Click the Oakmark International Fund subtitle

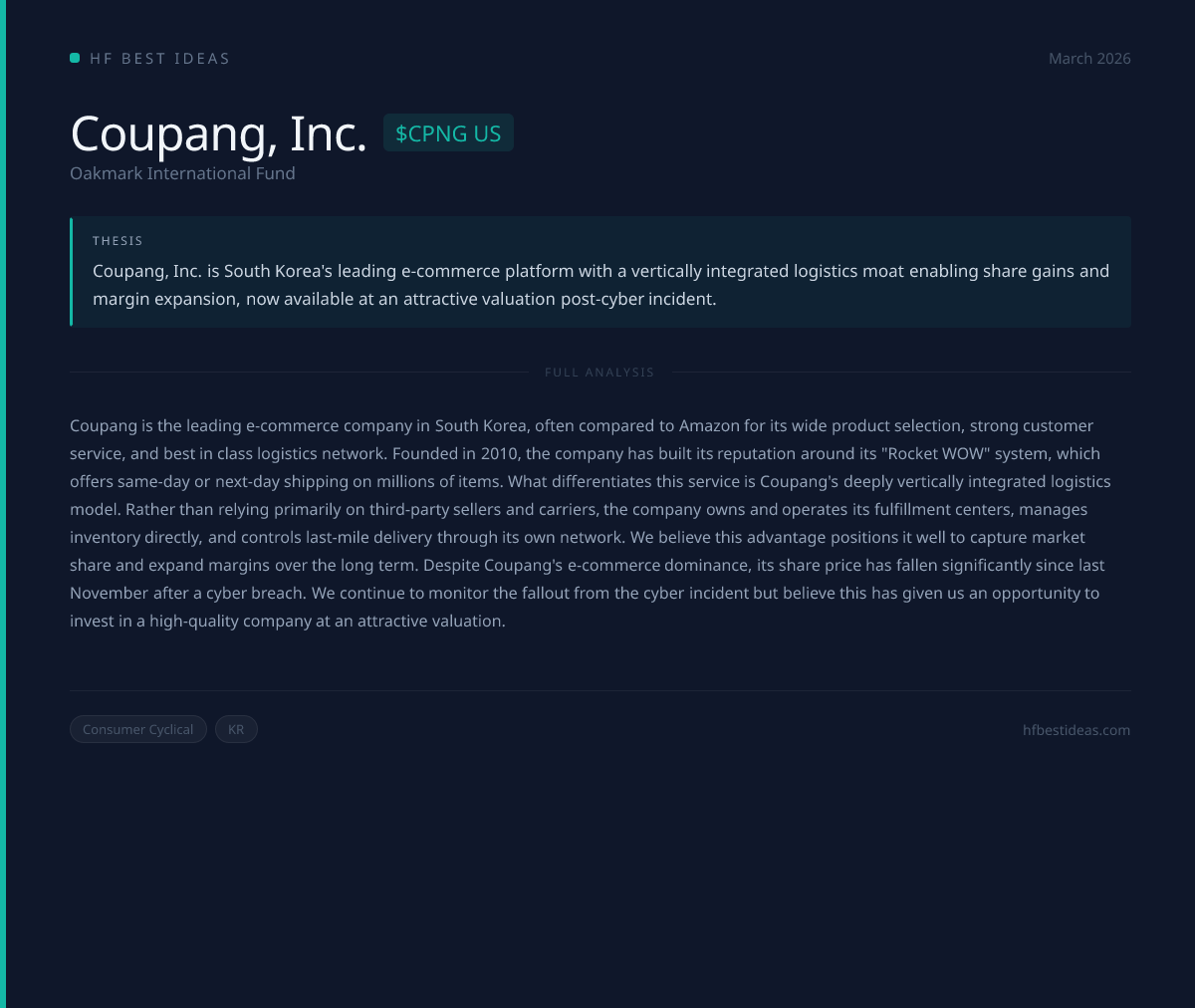click(182, 173)
